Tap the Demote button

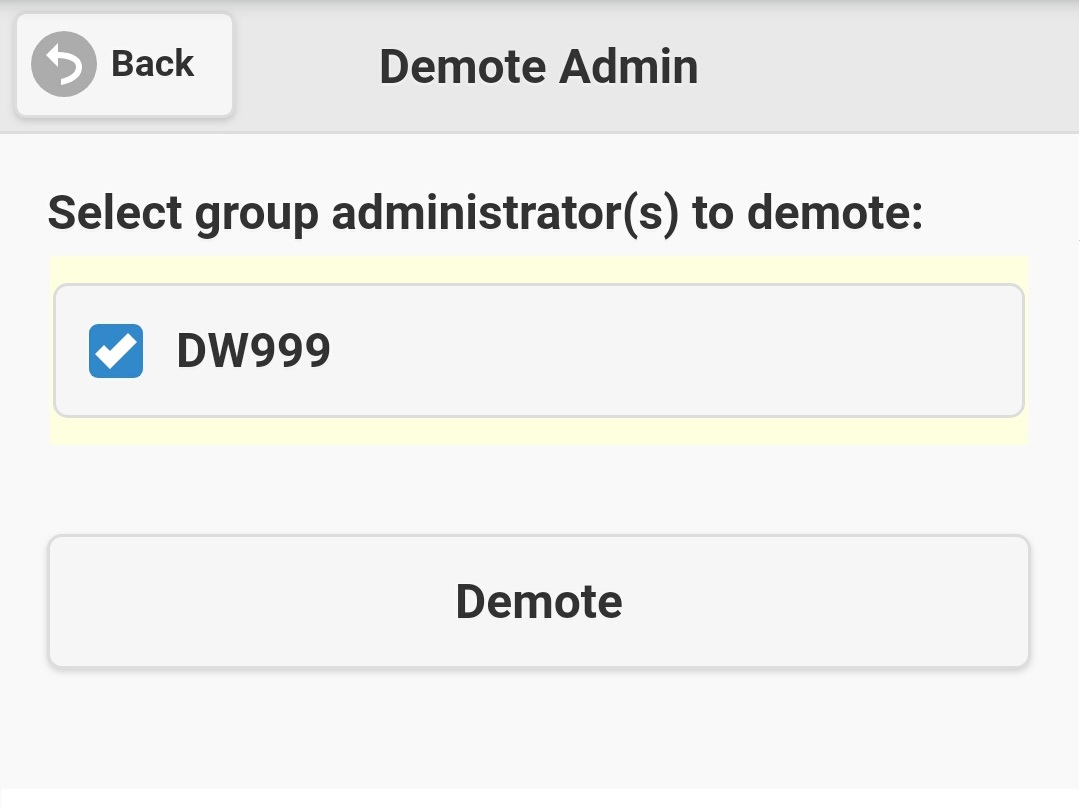[x=539, y=601]
